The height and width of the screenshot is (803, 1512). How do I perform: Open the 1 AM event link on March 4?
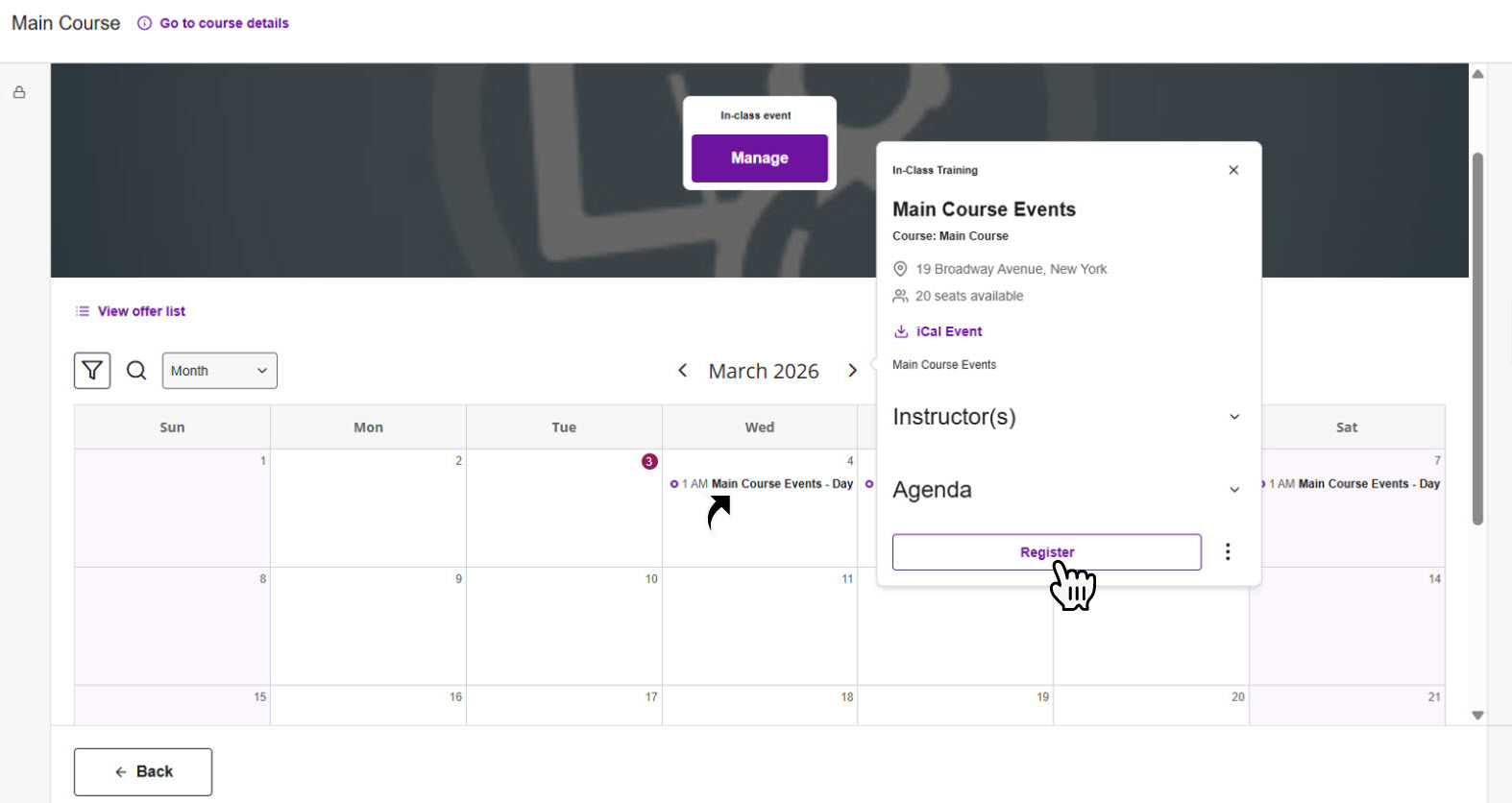pos(764,483)
